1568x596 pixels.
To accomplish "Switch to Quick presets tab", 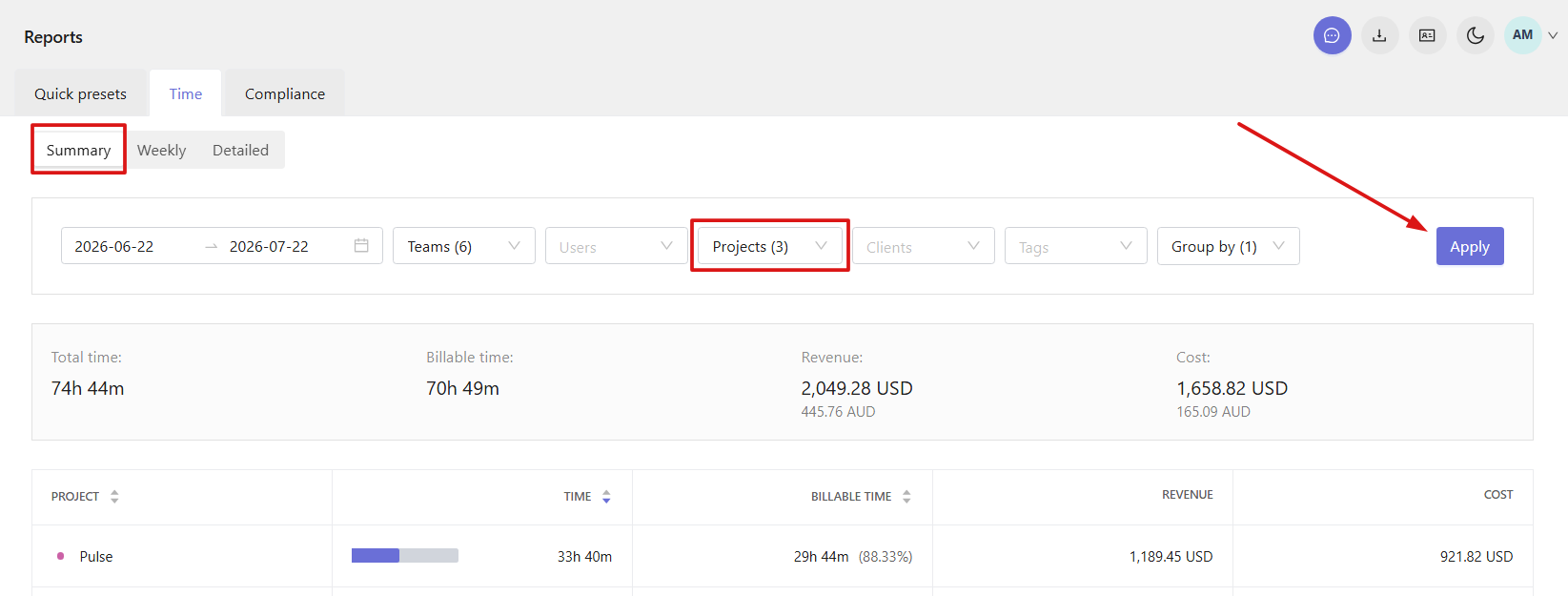I will tap(80, 93).
